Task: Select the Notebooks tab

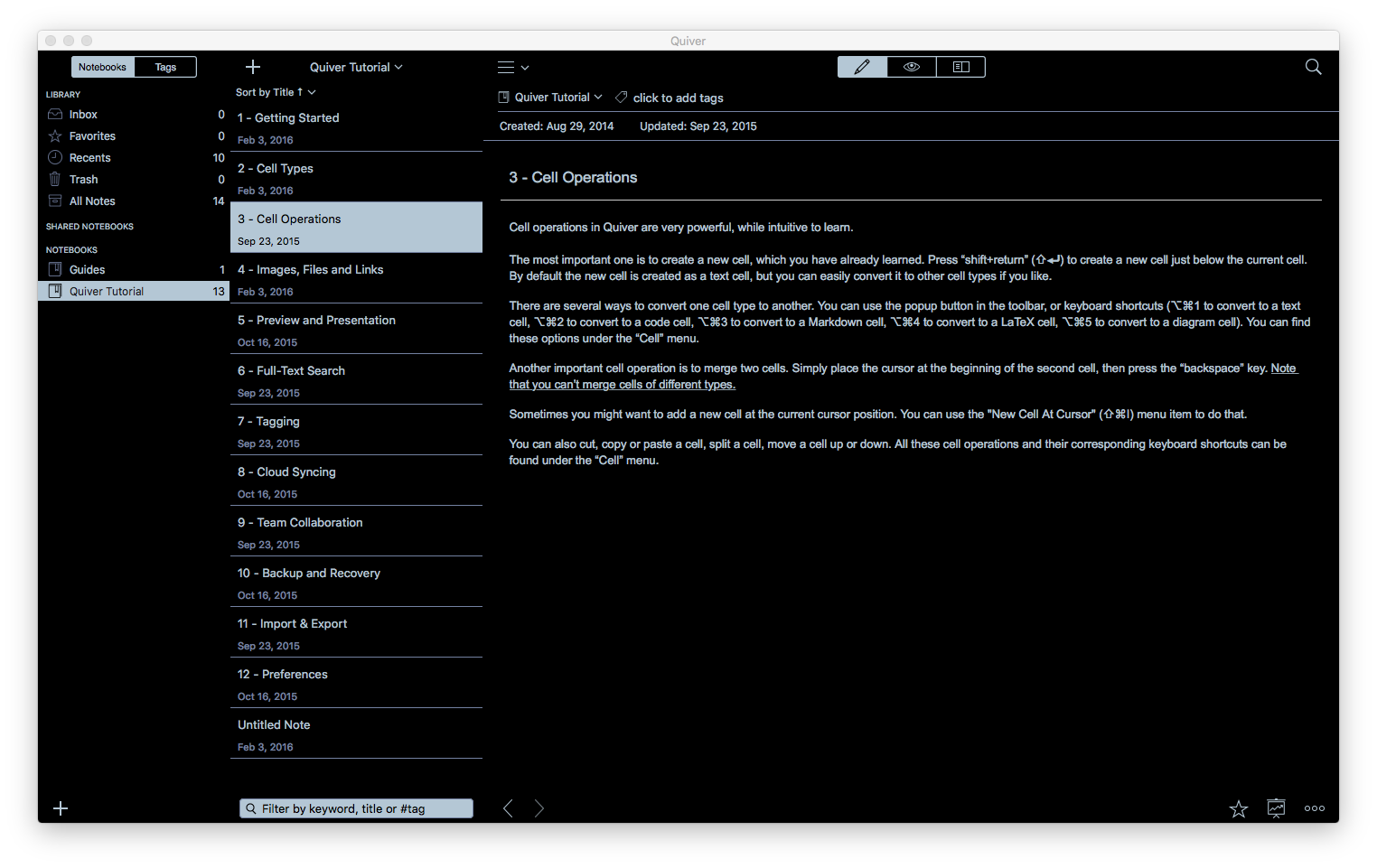Action: pos(102,67)
